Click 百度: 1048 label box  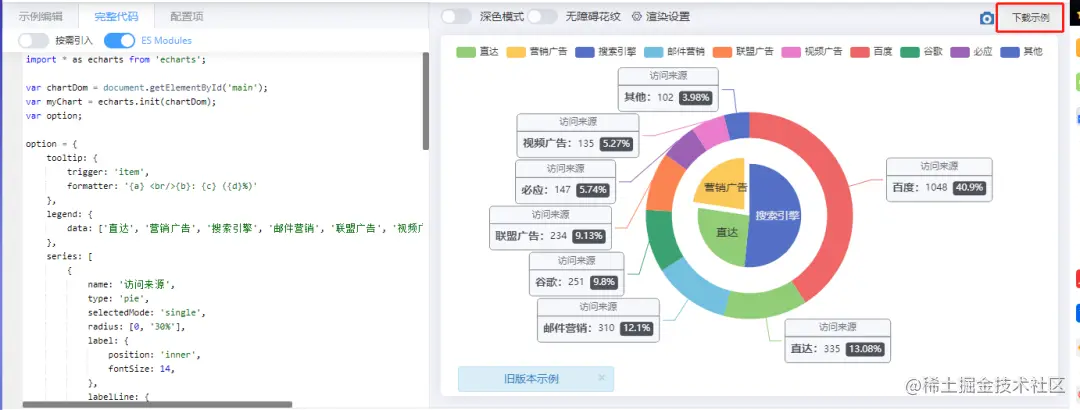(939, 179)
